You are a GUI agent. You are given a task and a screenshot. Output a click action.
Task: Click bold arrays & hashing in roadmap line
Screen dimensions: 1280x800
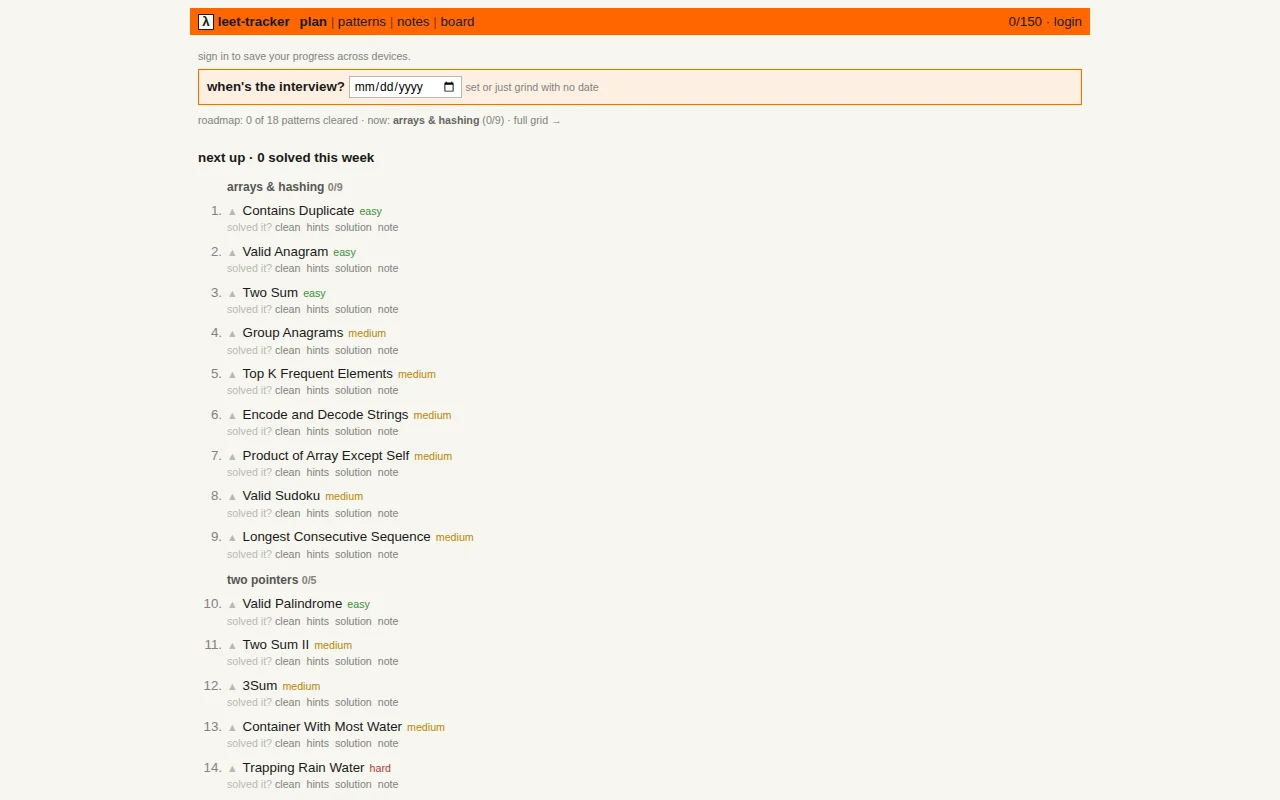click(x=436, y=120)
